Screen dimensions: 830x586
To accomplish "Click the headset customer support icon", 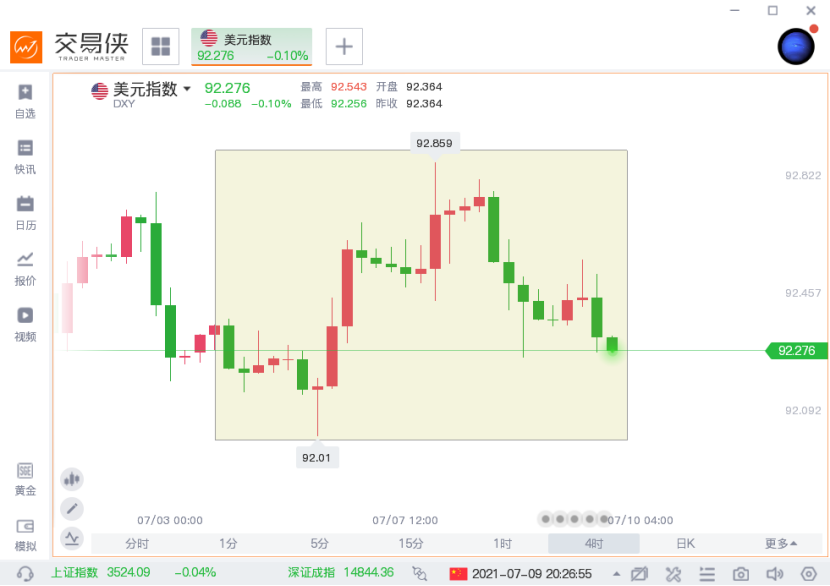I will click(x=25, y=573).
